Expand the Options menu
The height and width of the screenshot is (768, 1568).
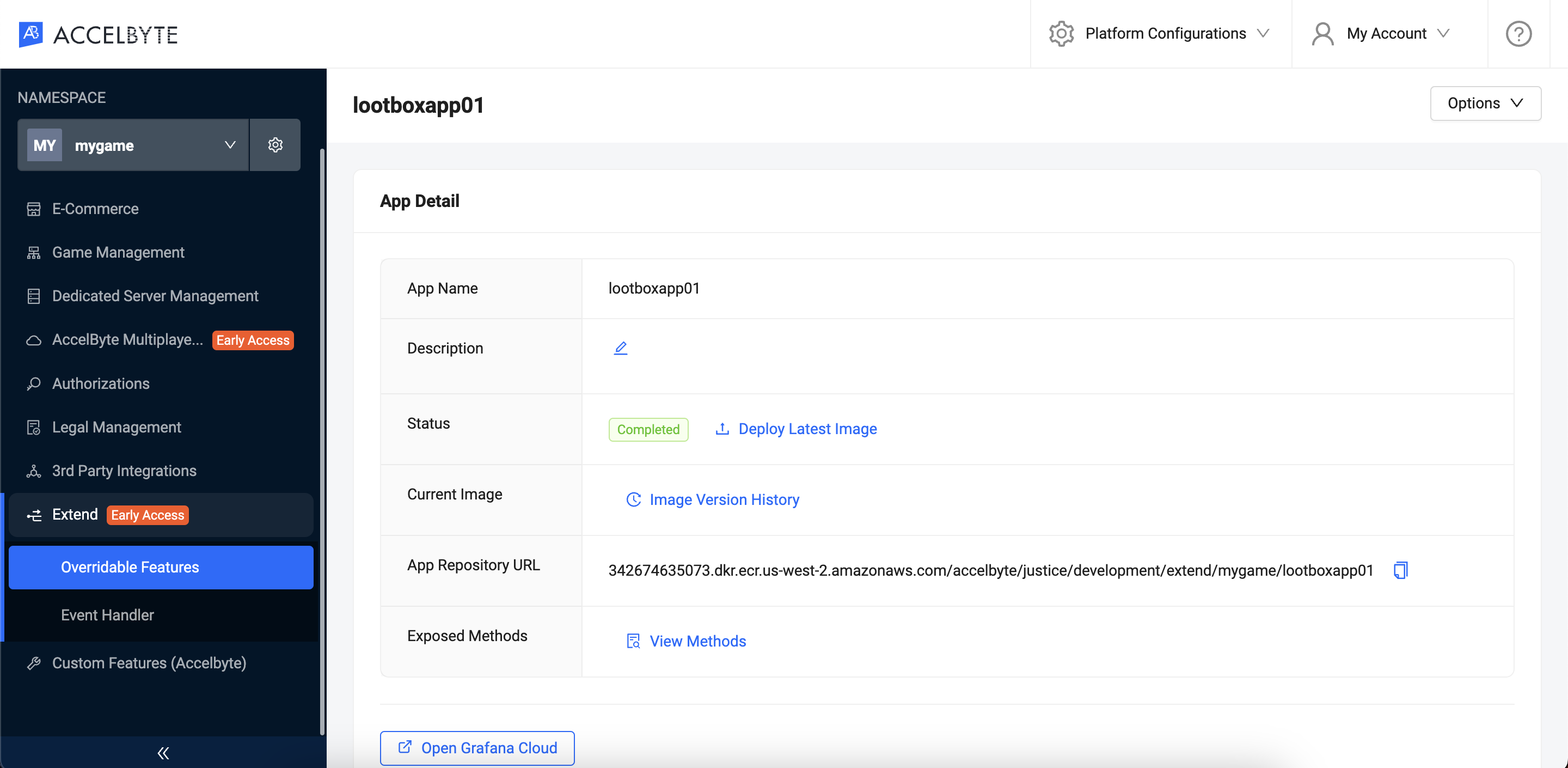point(1485,102)
